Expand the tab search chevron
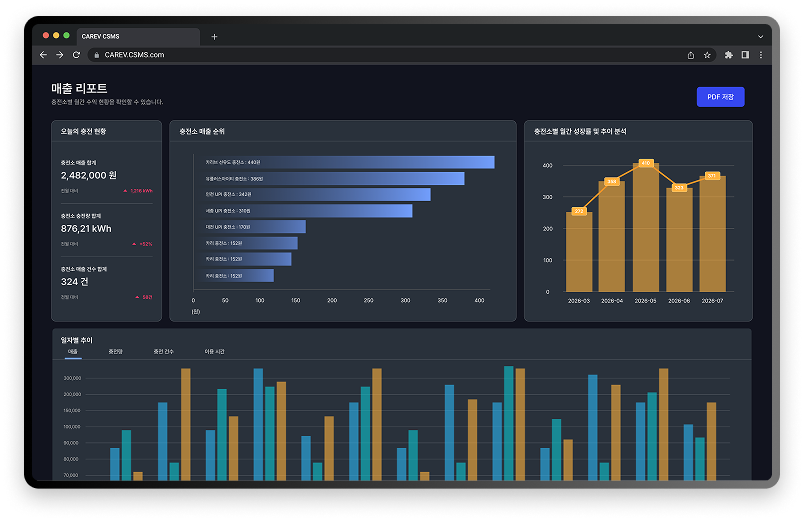The width and height of the screenshot is (804, 521). click(x=760, y=37)
